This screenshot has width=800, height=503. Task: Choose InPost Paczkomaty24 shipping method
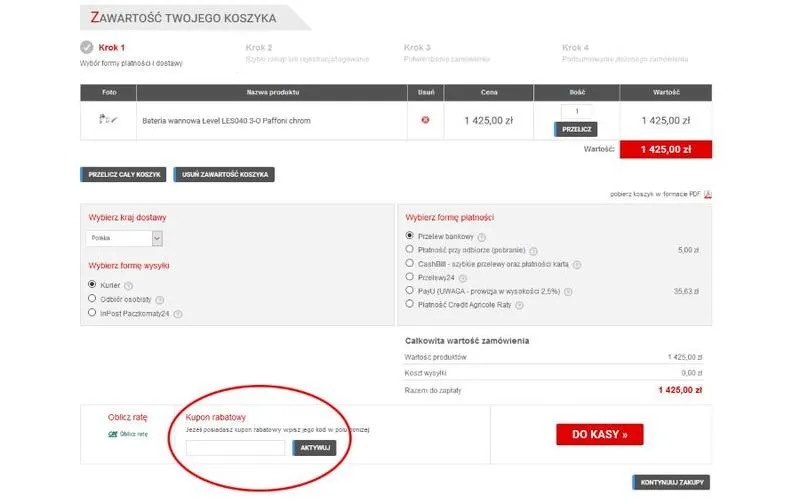click(93, 312)
